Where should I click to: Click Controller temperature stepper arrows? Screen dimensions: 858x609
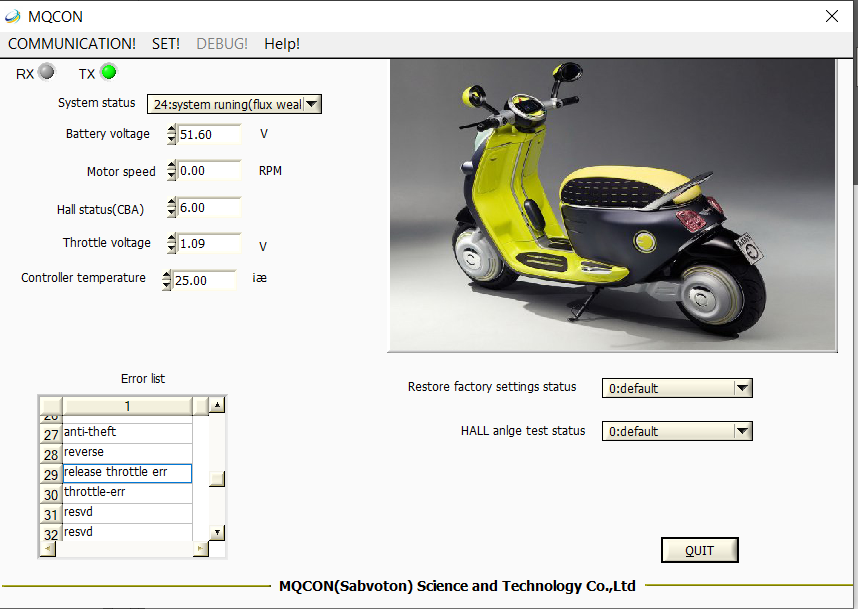tap(167, 281)
